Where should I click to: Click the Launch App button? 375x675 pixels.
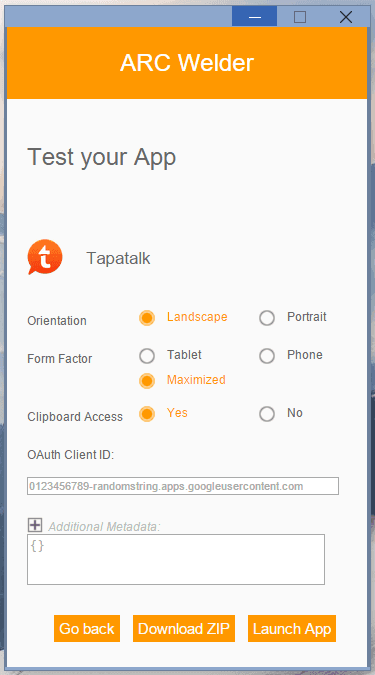[x=292, y=629]
